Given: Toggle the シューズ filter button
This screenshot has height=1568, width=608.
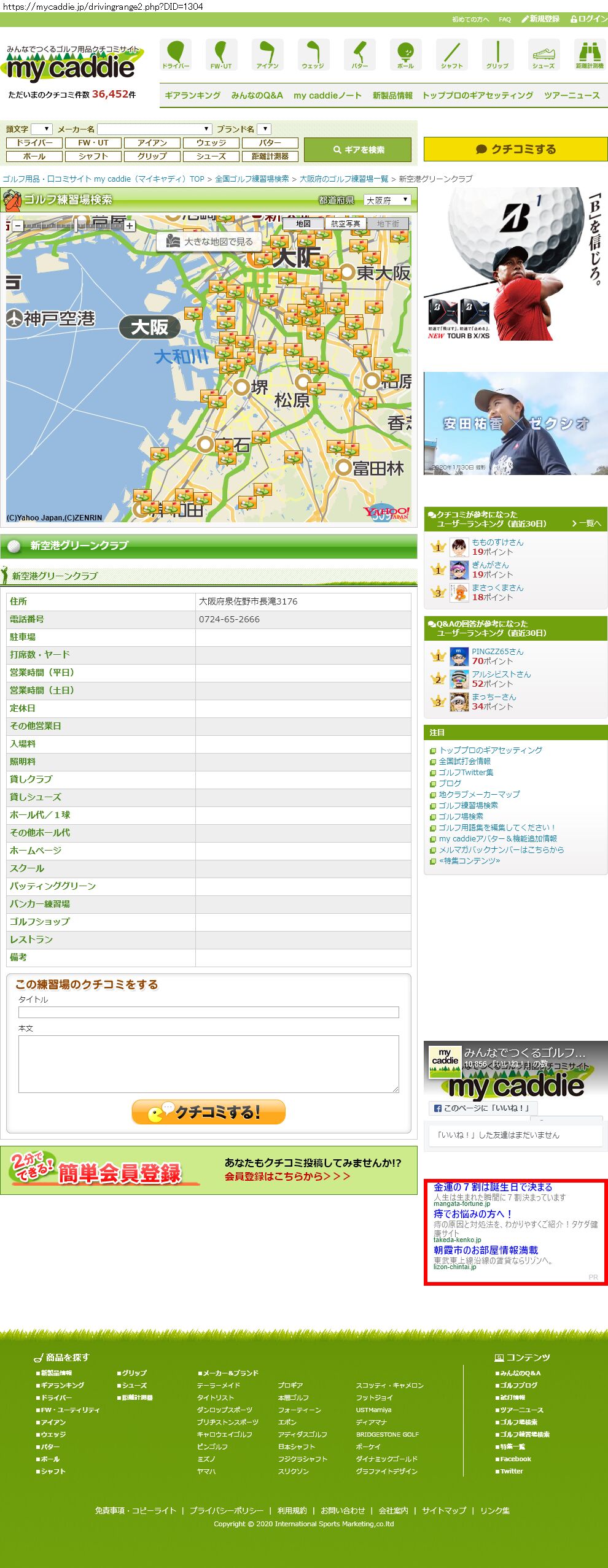Looking at the screenshot, I should 211,156.
